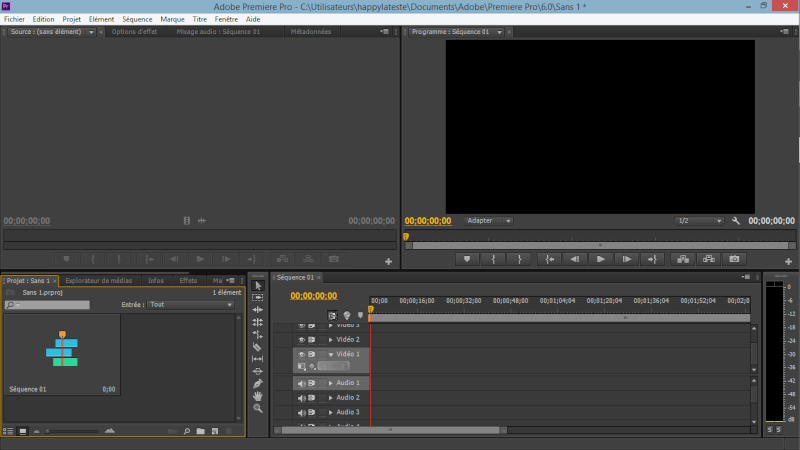Open the Marque menu
Screen dimensions: 800x450
[x=172, y=19]
